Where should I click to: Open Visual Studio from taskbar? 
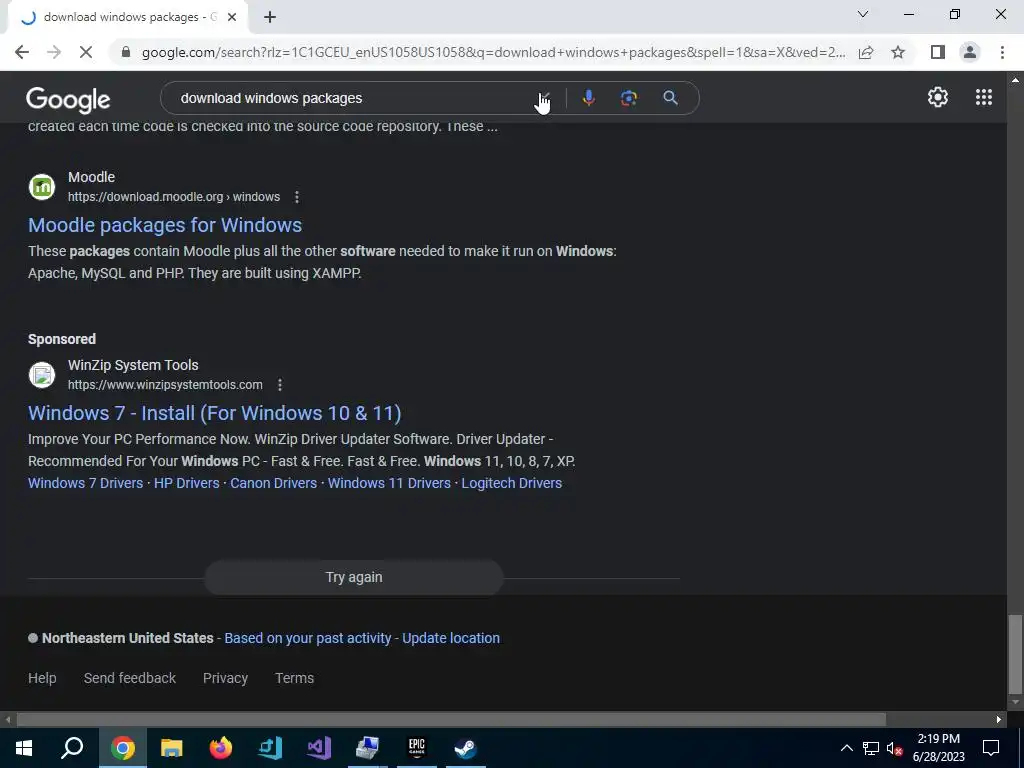coord(319,748)
